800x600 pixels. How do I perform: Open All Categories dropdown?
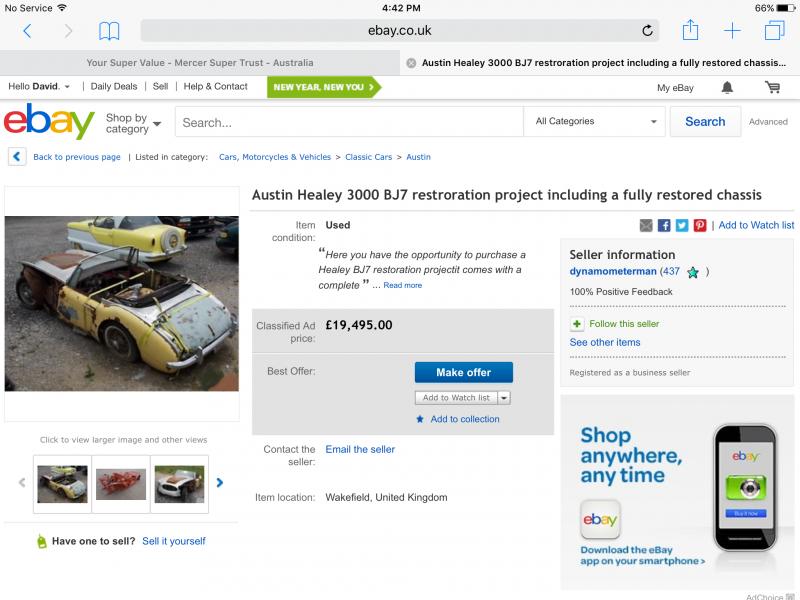(595, 121)
